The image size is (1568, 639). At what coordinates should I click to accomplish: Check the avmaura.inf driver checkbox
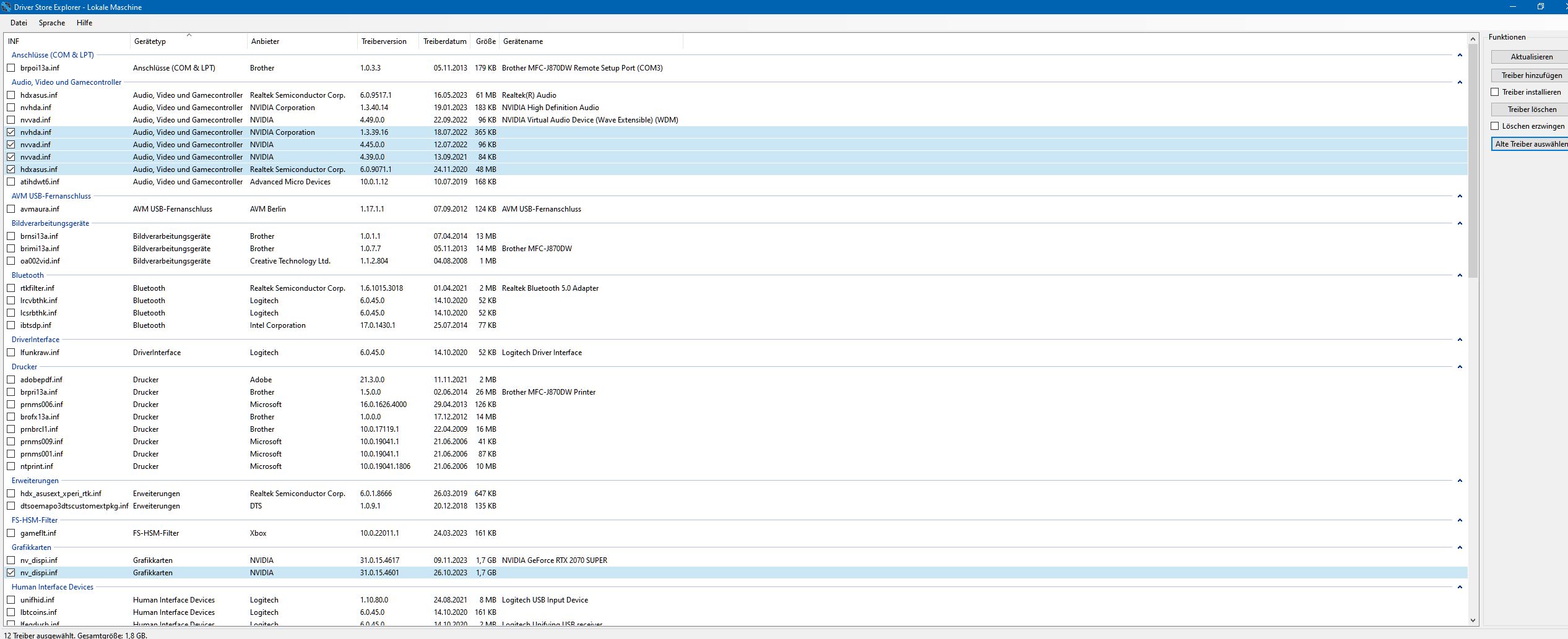click(x=11, y=209)
